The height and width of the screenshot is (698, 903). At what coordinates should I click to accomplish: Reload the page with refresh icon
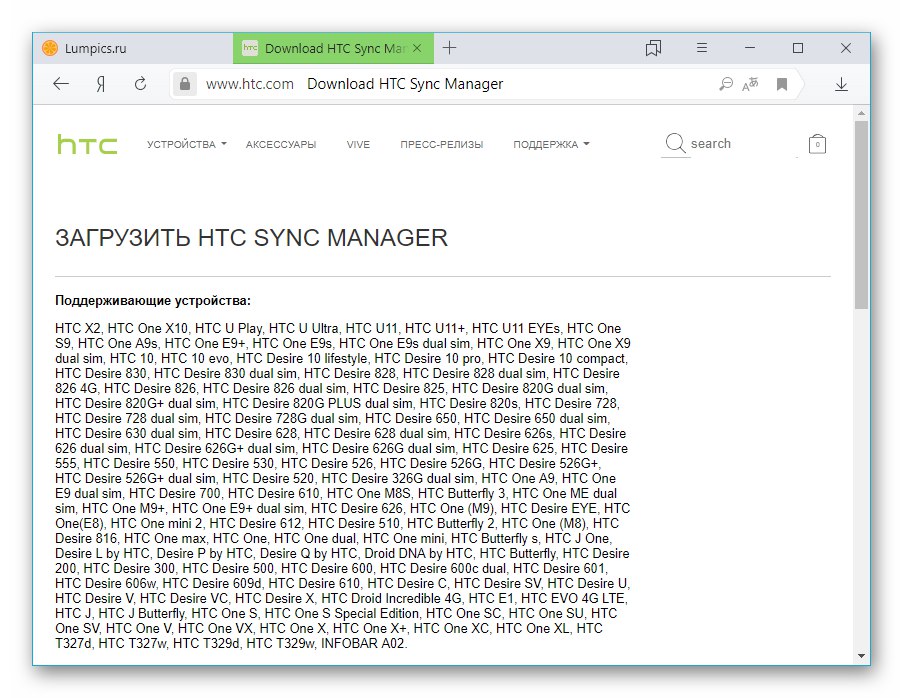[x=140, y=84]
